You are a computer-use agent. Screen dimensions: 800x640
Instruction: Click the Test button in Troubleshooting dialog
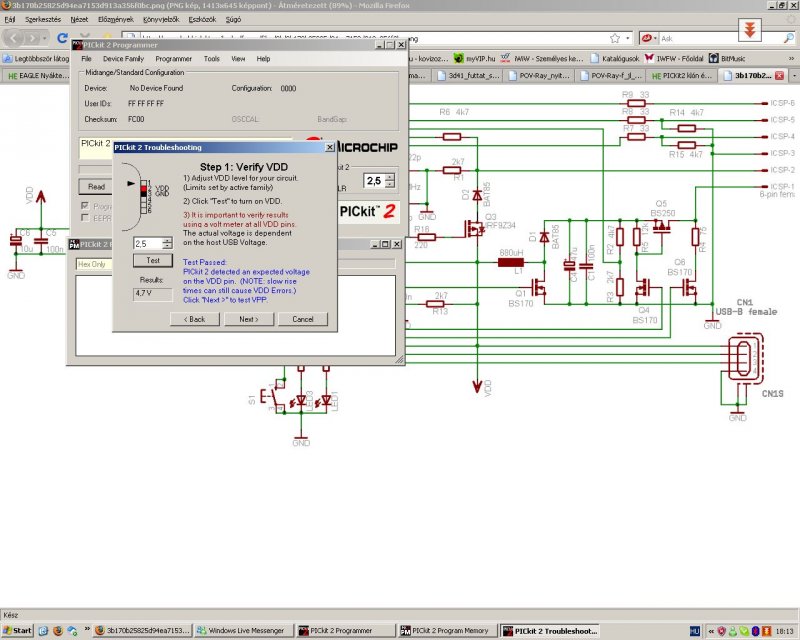153,260
